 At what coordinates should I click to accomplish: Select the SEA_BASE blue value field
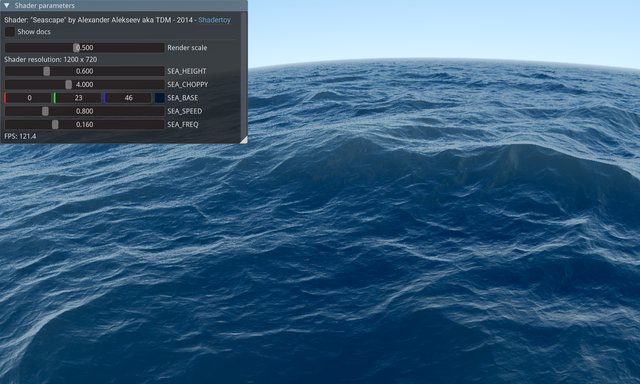(128, 98)
